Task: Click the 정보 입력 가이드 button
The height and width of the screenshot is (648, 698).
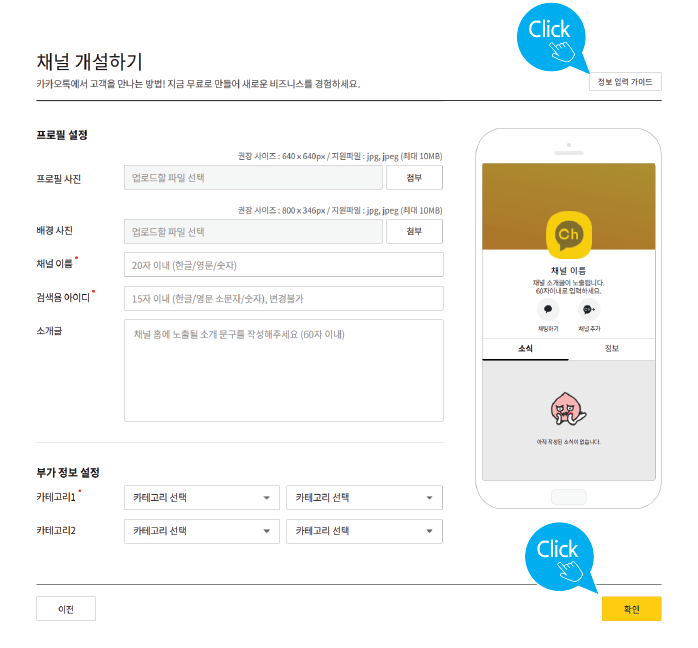Action: 625,82
